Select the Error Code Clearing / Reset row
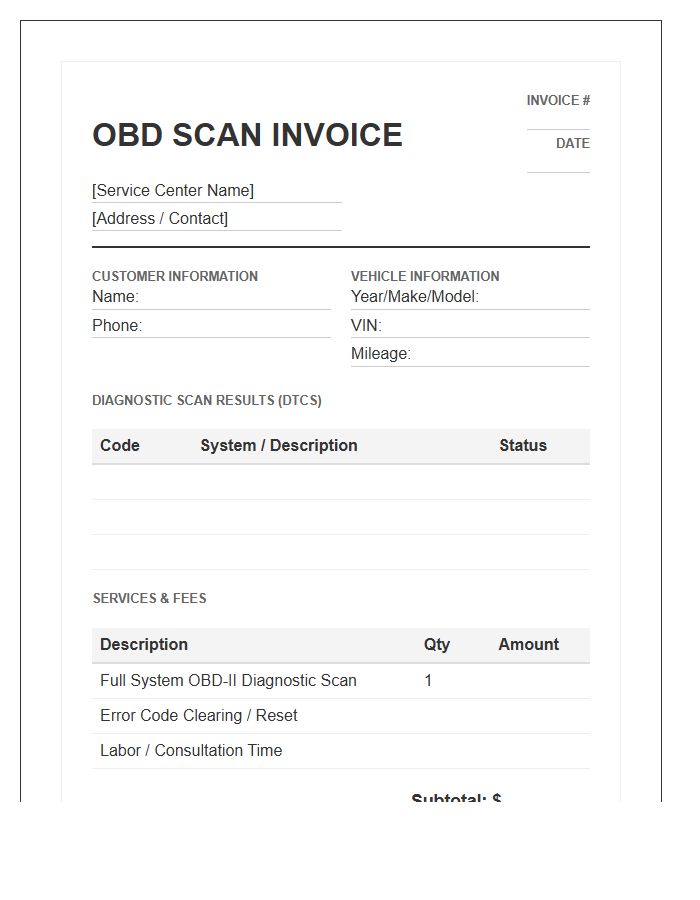Image resolution: width=700 pixels, height=900 pixels. [341, 716]
